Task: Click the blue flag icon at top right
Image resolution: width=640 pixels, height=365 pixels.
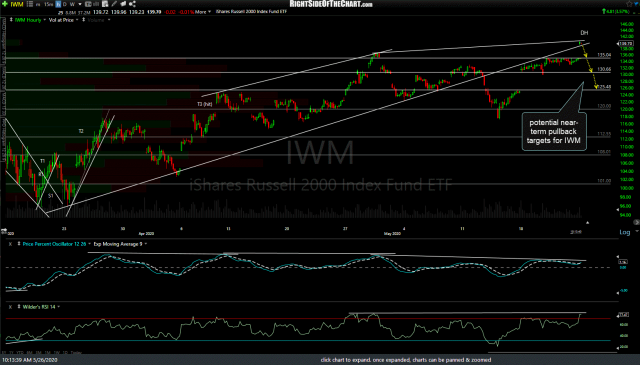Action: point(636,4)
